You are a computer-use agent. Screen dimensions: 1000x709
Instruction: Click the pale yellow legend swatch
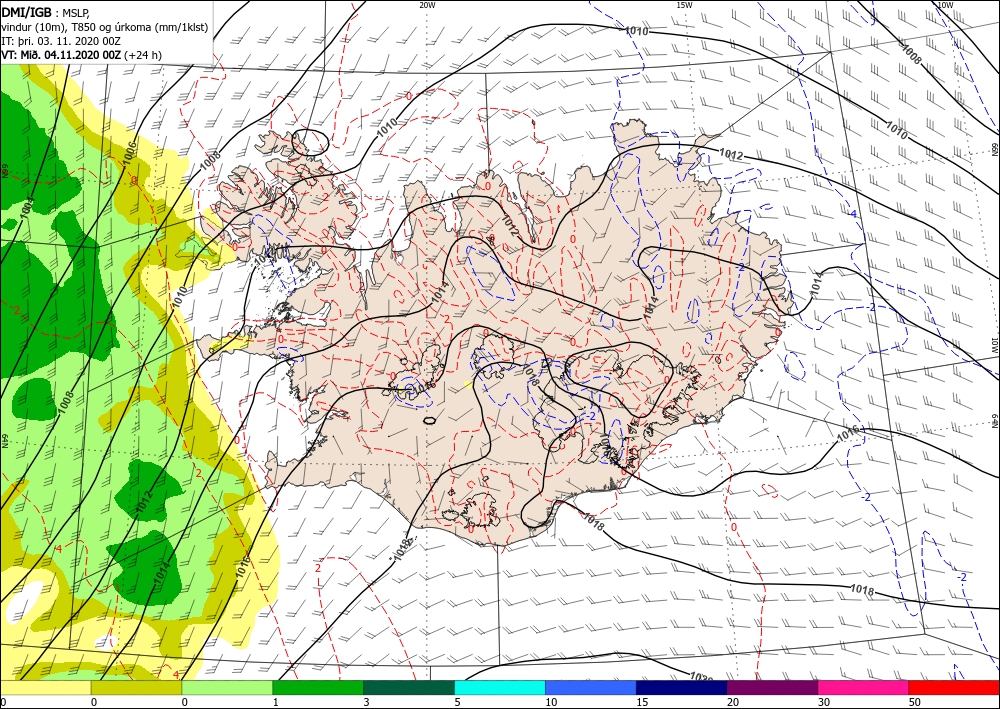coord(45,687)
